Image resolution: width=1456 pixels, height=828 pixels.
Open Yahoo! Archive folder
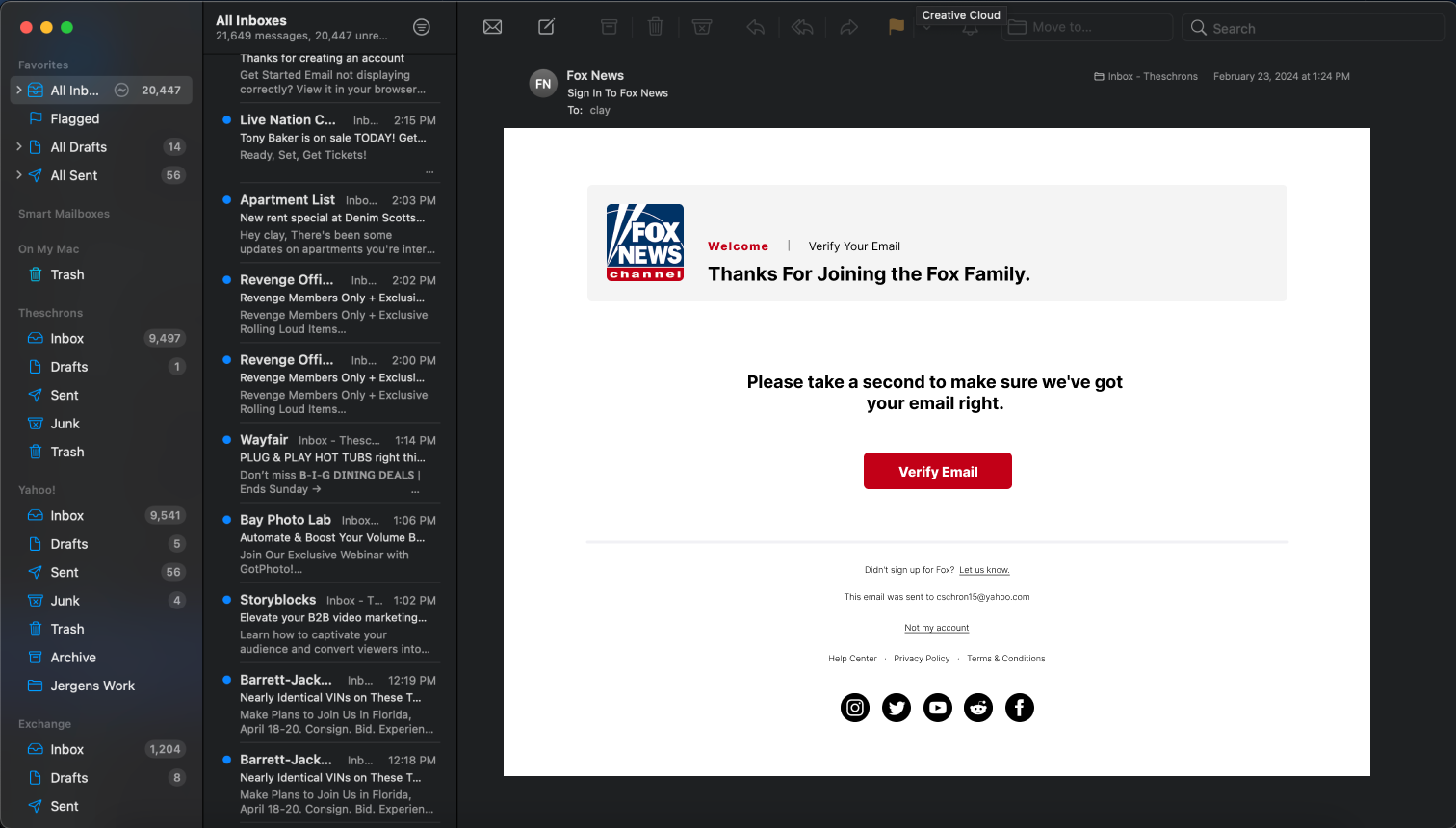(x=101, y=658)
